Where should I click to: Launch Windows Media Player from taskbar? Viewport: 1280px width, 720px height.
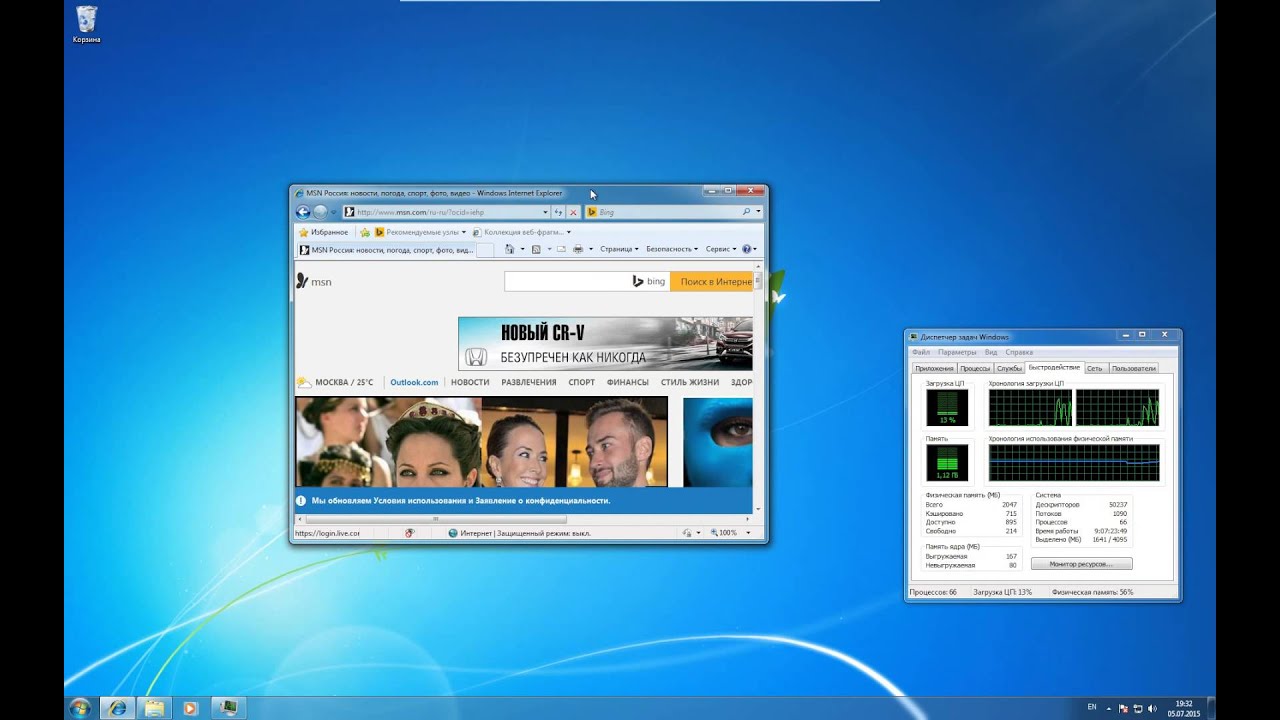pos(191,707)
